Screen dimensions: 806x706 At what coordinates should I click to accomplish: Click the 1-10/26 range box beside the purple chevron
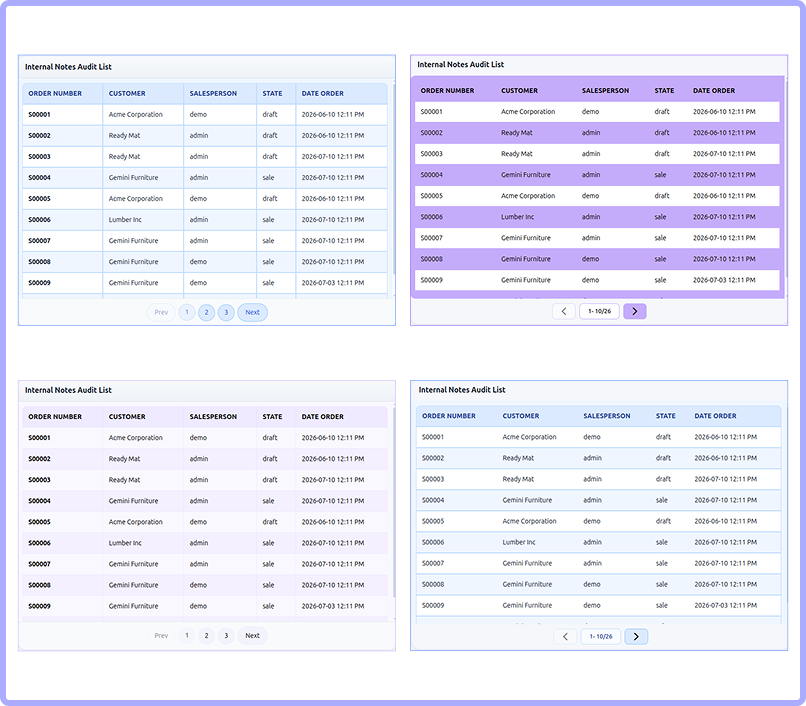[x=599, y=311]
